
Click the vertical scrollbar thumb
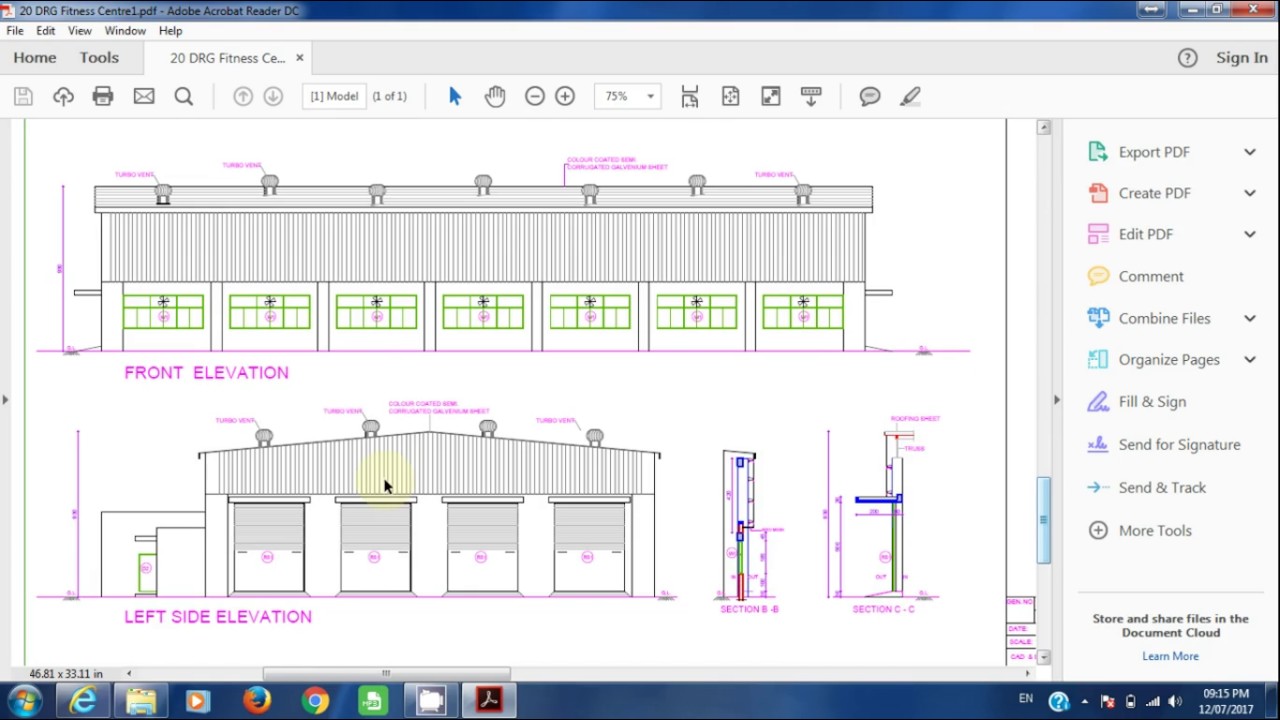1044,520
